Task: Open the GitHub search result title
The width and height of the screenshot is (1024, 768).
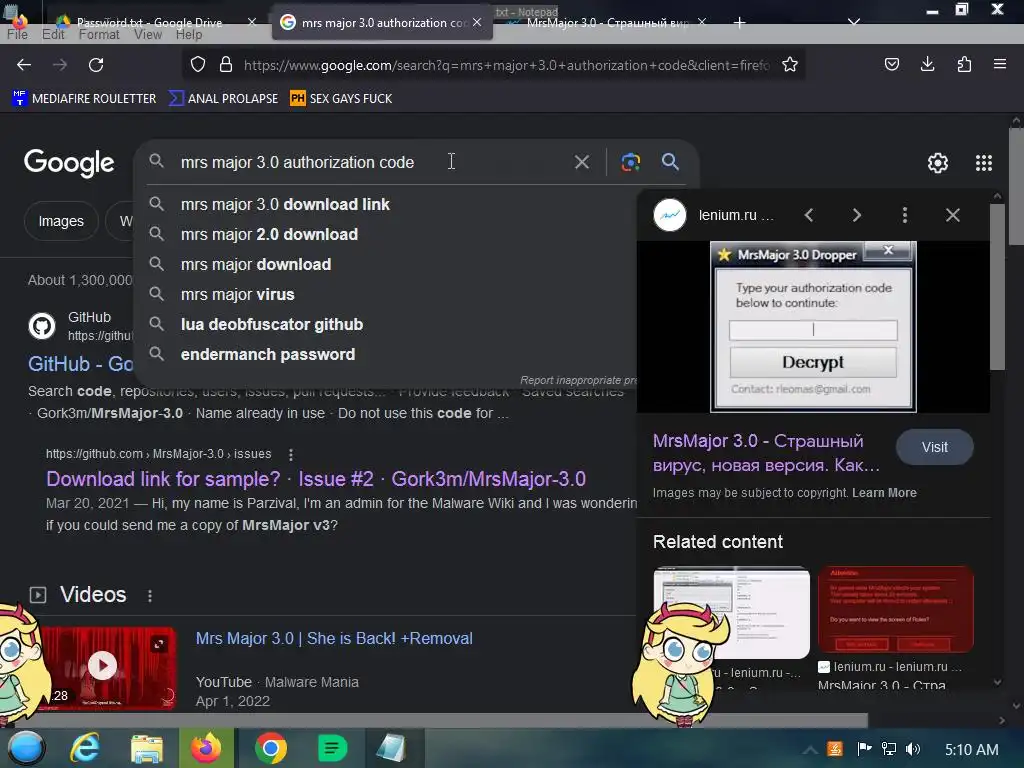Action: click(80, 364)
